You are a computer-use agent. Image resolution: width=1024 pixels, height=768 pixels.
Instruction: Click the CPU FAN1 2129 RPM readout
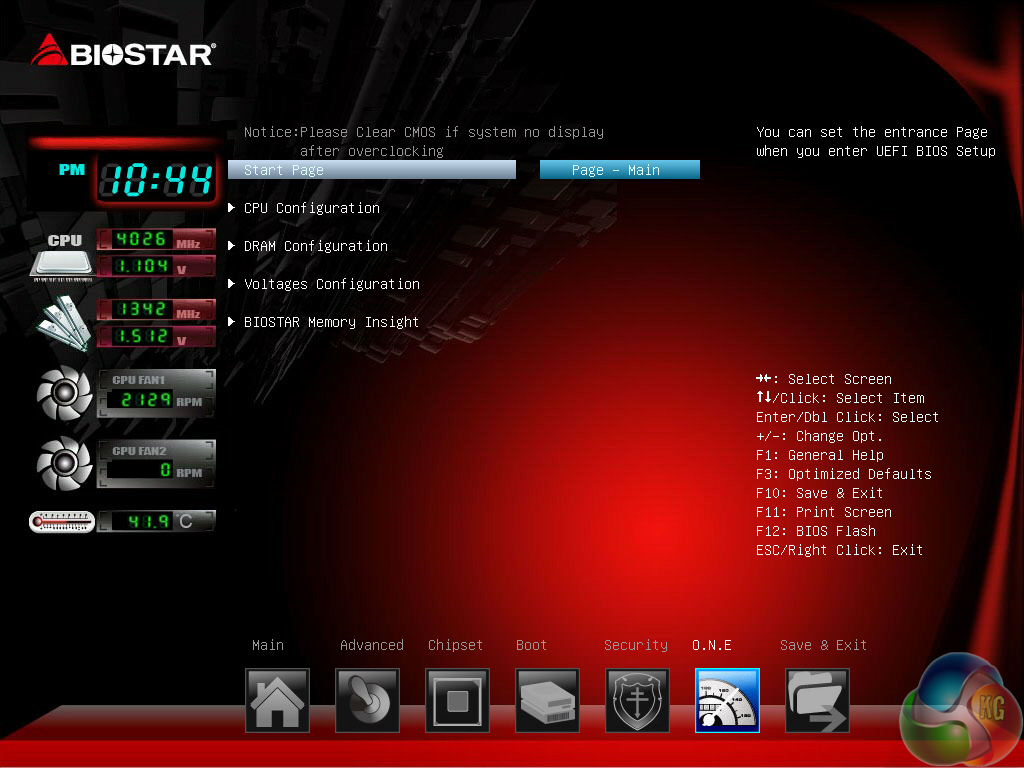[156, 393]
